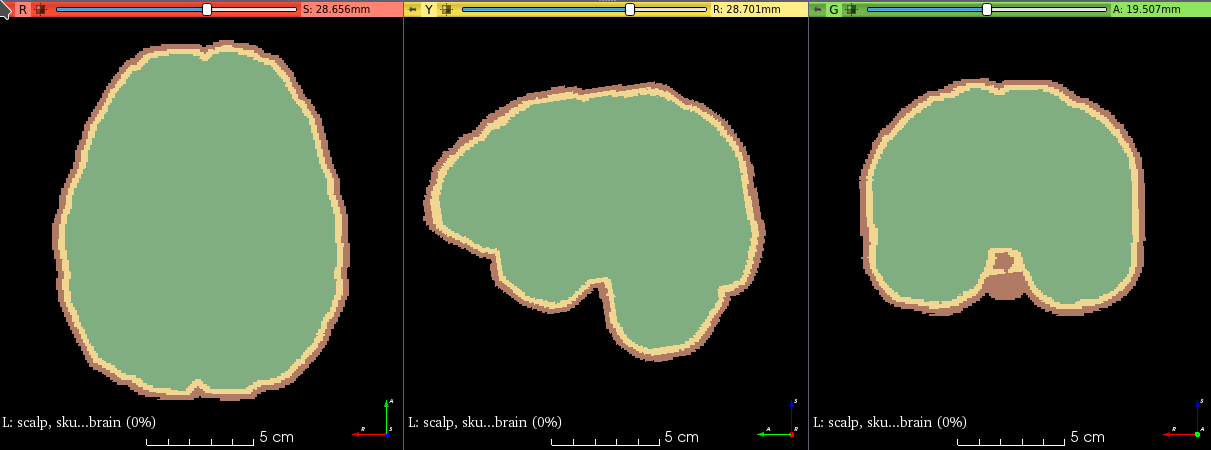Click the A: 19.507mm offset field
Image resolution: width=1211 pixels, height=450 pixels.
(1160, 9)
